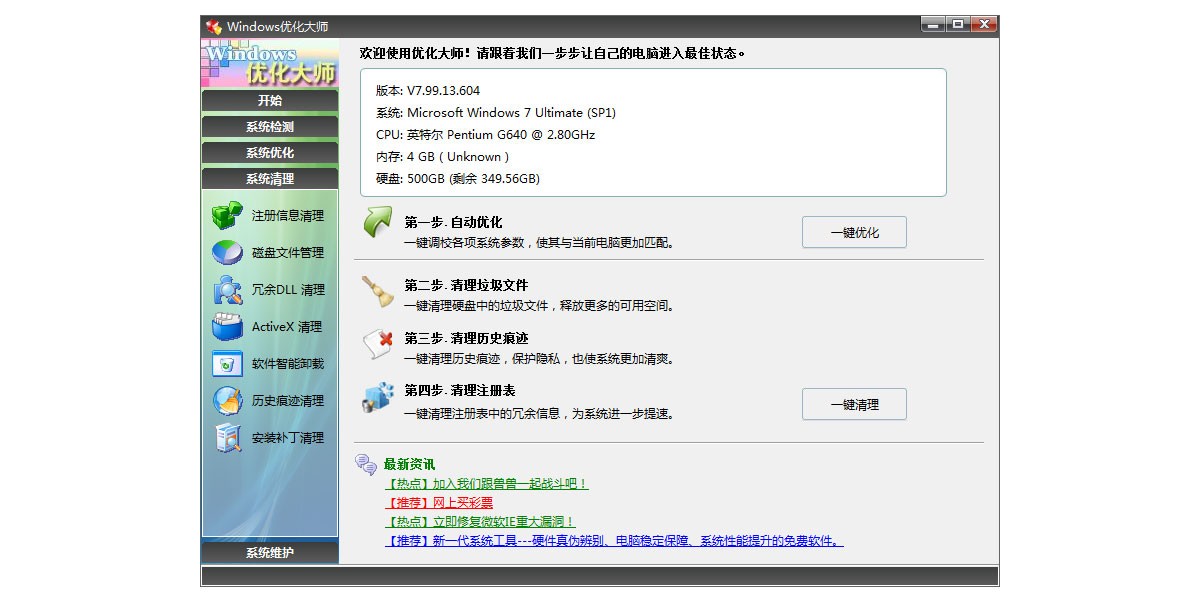Click the 磁盘文件管理 disk icon
The height and width of the screenshot is (600, 1200).
227,252
